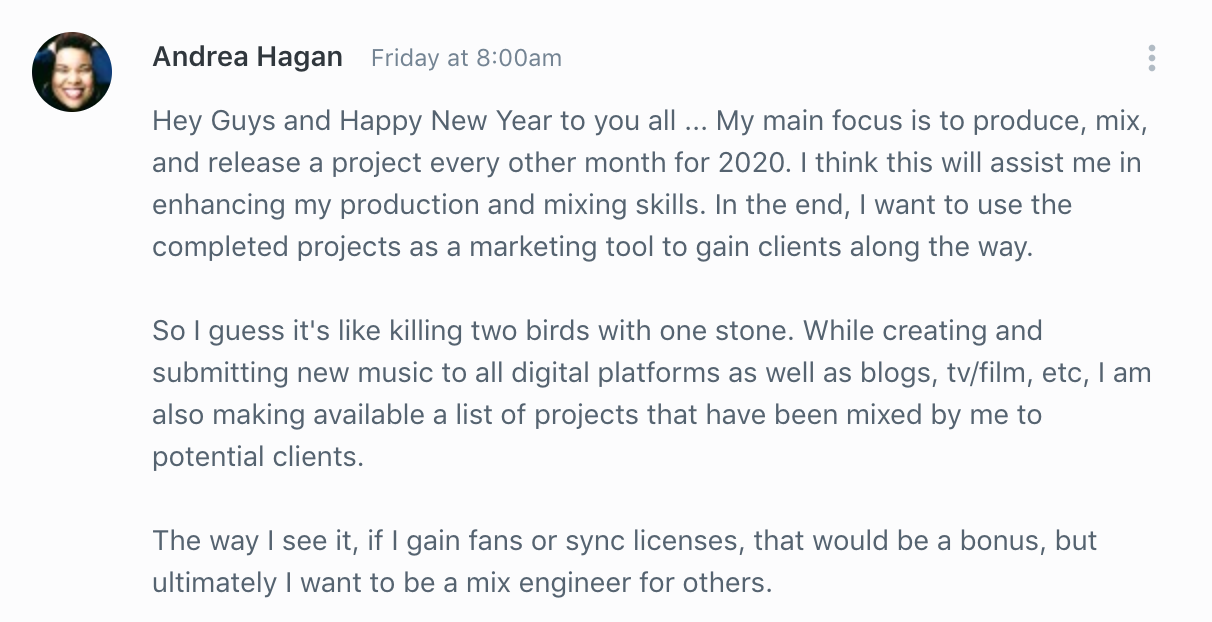Click the words 'every other month'
Image resolution: width=1212 pixels, height=622 pixels.
pyautogui.click(x=552, y=164)
